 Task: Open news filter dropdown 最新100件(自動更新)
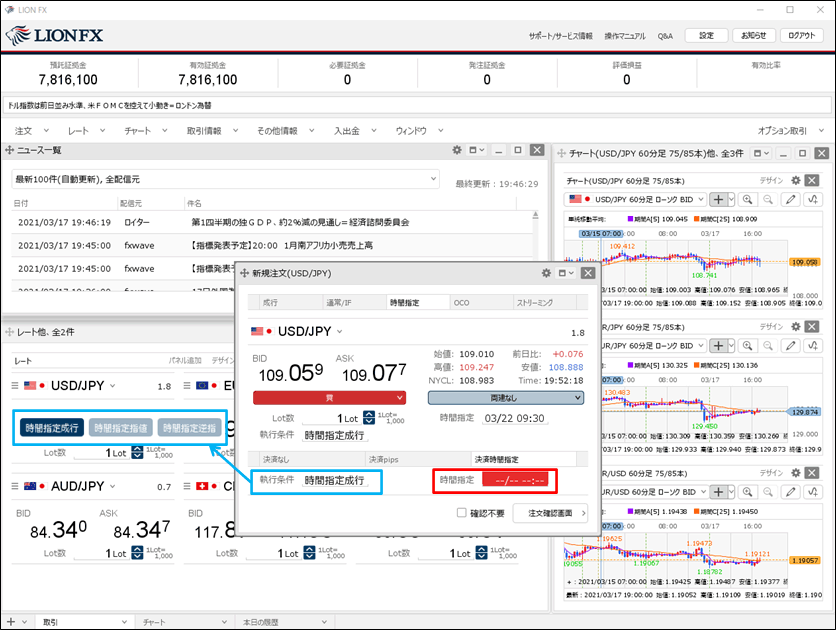225,179
